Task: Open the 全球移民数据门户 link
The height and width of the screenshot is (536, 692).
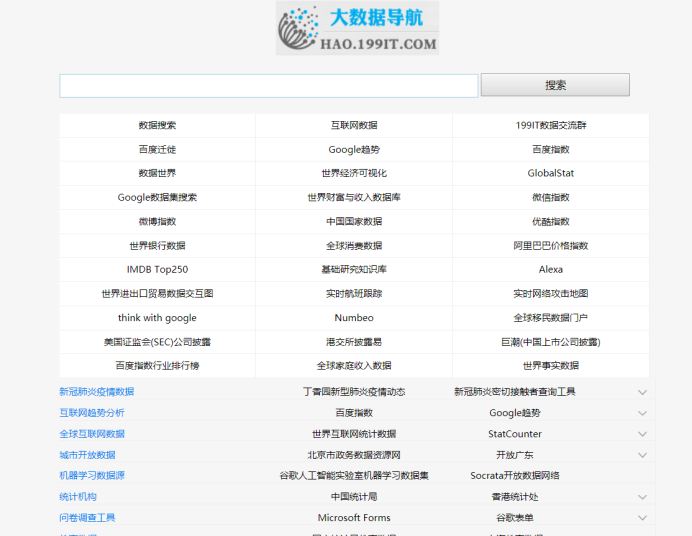Action: [551, 318]
